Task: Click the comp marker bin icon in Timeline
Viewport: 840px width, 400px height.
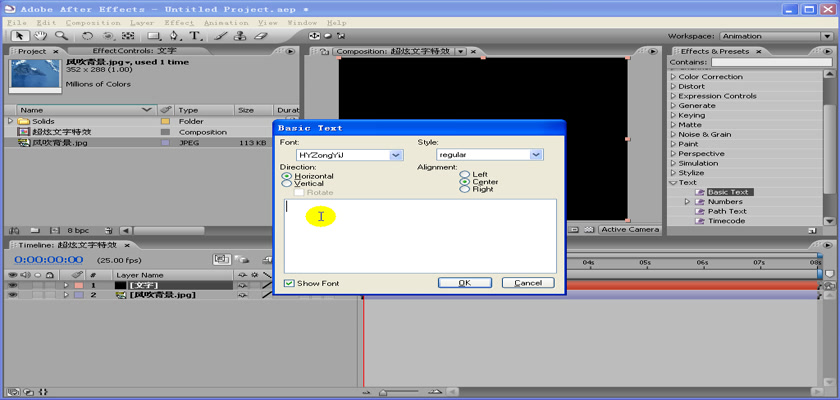Action: click(x=829, y=274)
